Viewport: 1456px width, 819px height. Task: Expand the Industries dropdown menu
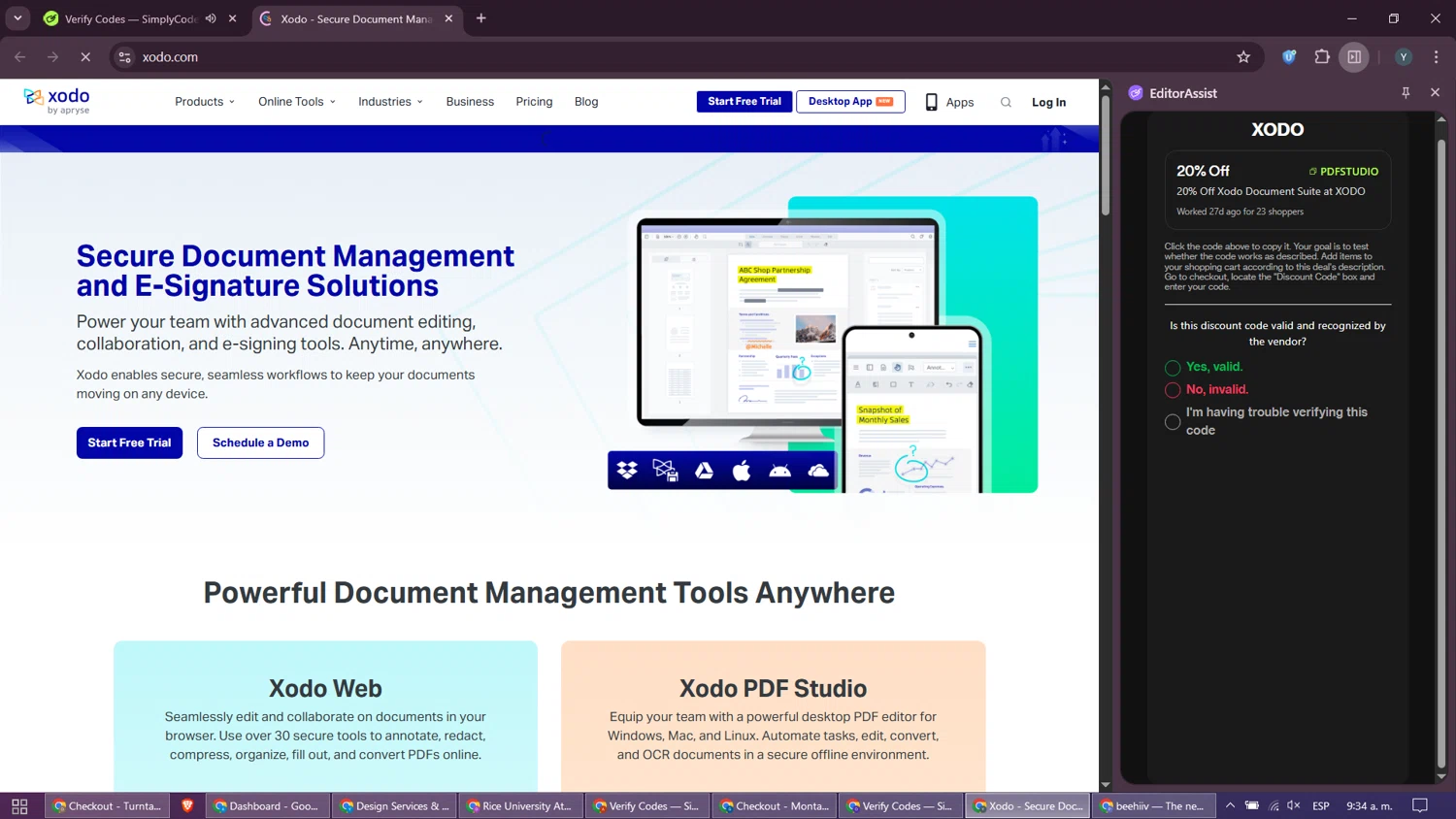click(390, 102)
